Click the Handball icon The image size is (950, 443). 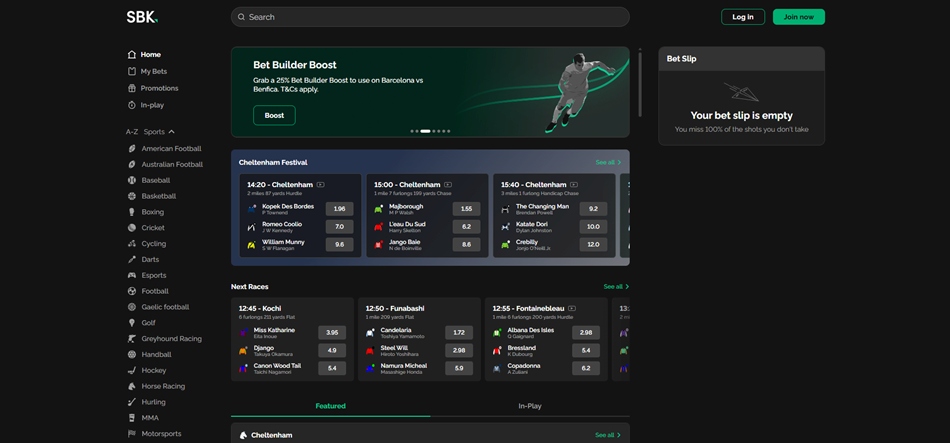point(131,355)
